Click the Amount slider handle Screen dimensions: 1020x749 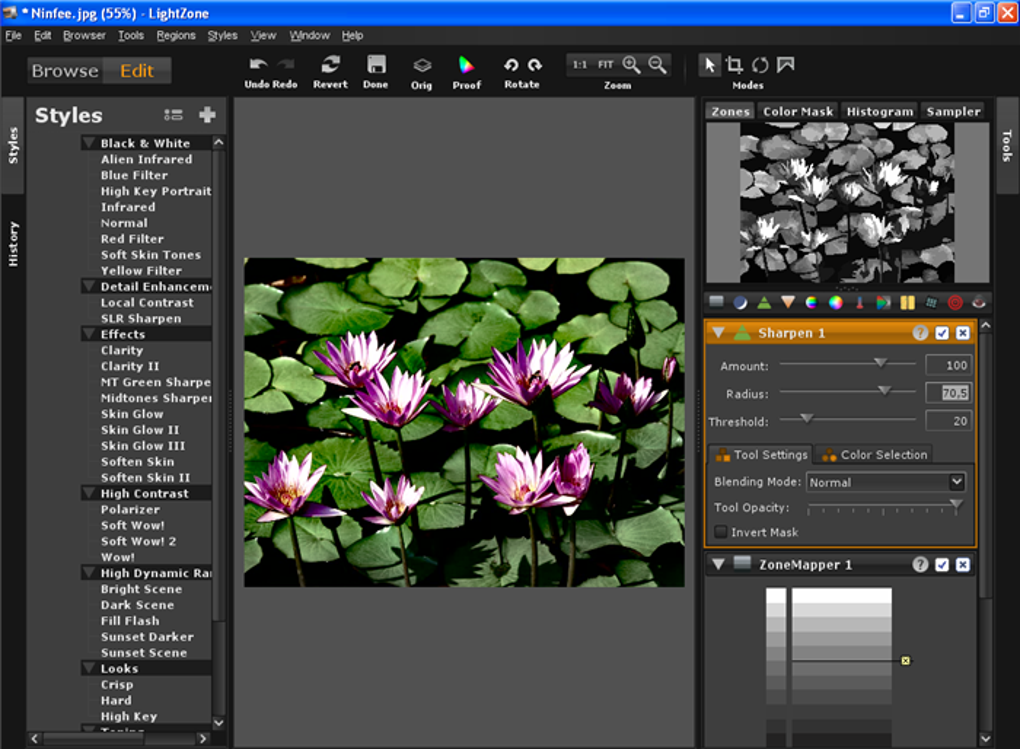[880, 364]
